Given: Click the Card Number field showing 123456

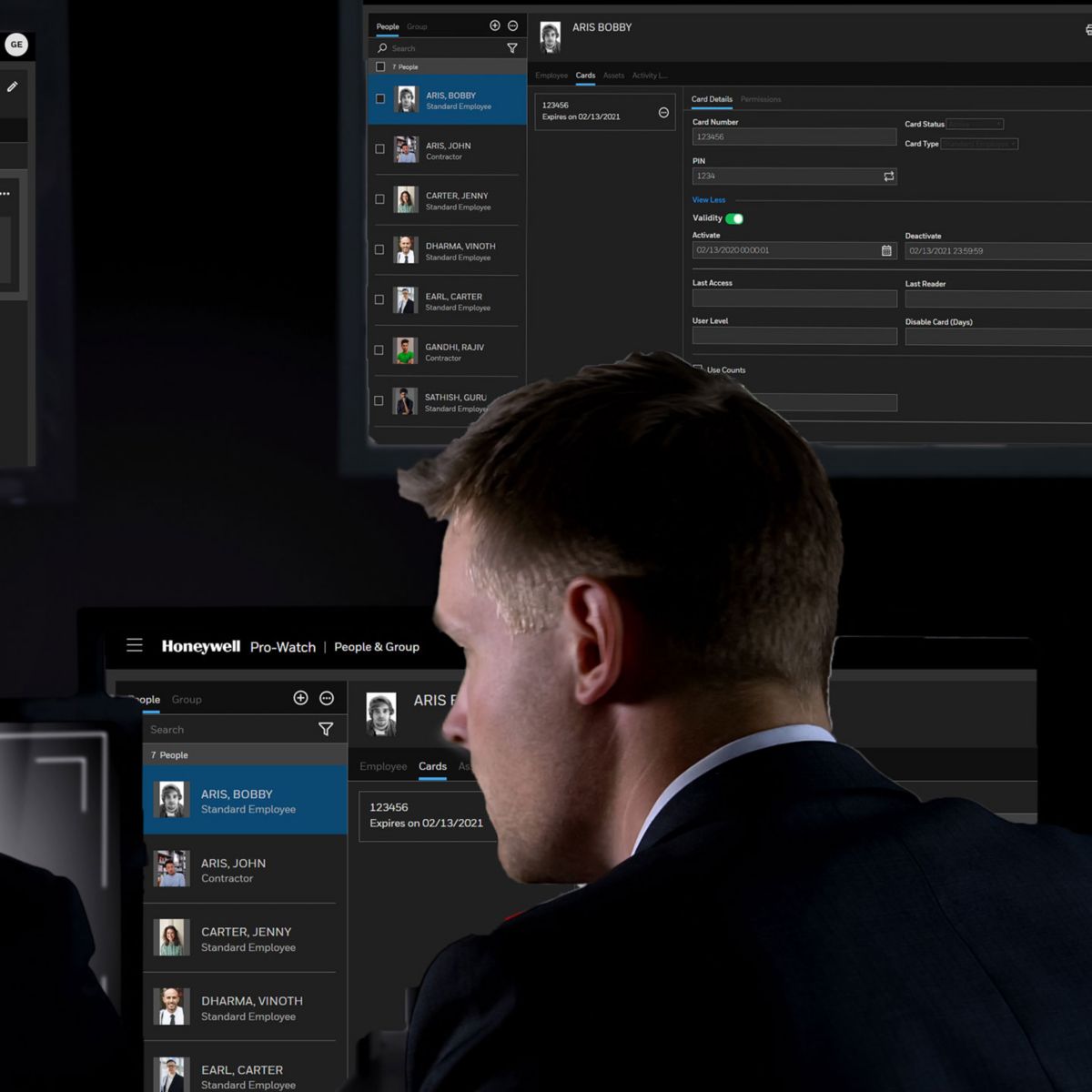Looking at the screenshot, I should point(794,136).
